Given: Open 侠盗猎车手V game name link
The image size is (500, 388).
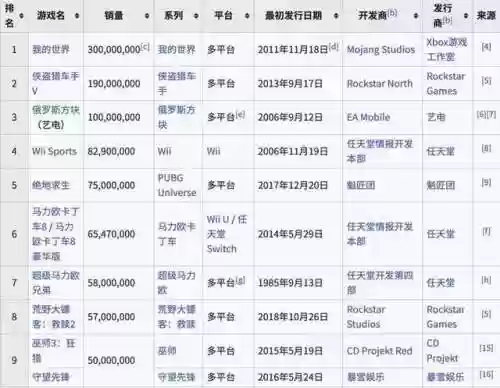Looking at the screenshot, I should point(55,83).
